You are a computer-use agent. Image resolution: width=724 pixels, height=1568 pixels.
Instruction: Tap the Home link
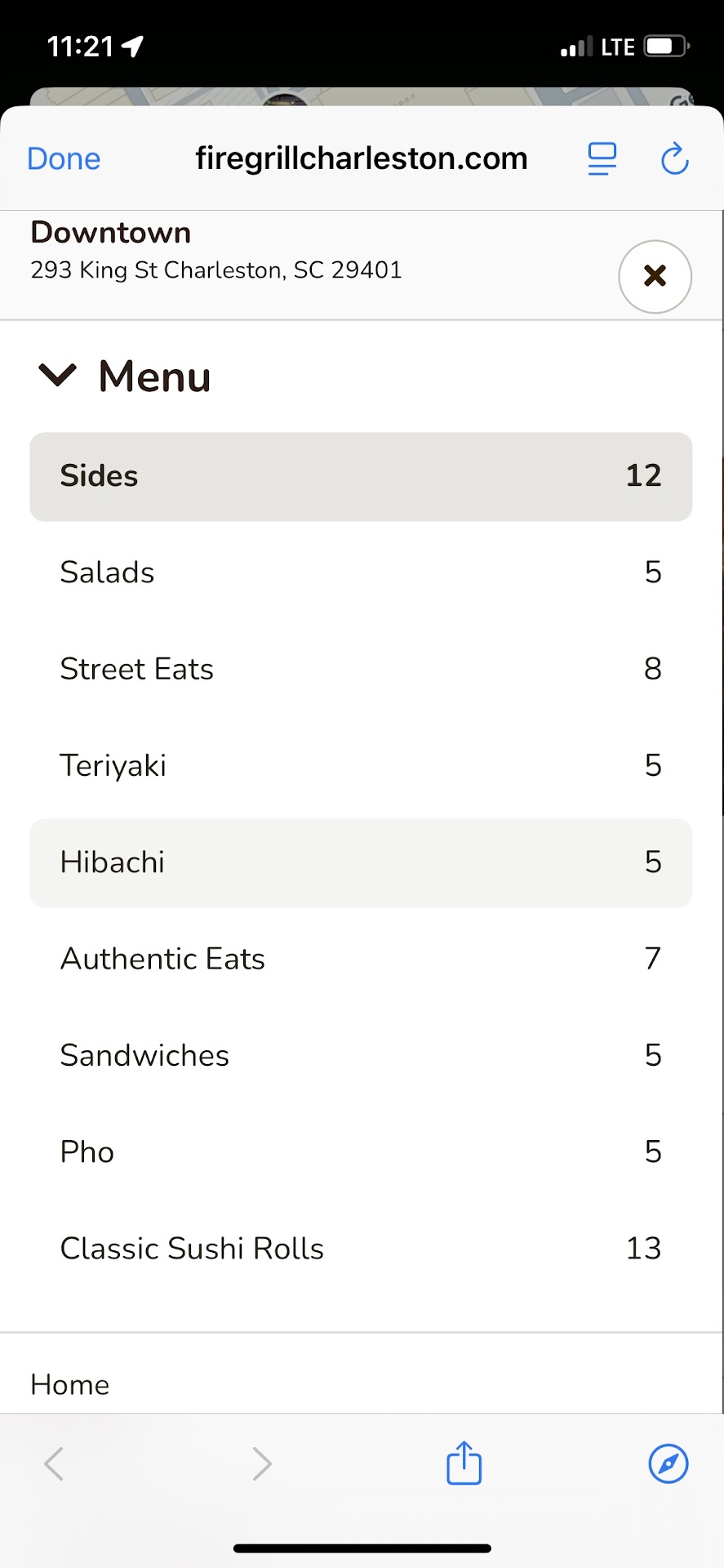[x=70, y=1385]
